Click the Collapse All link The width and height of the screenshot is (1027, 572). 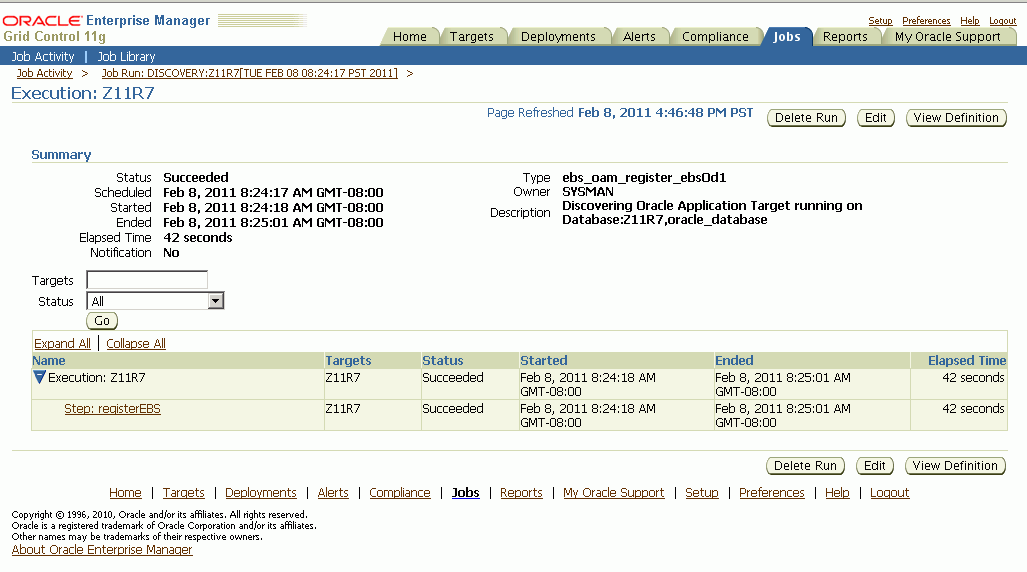136,343
